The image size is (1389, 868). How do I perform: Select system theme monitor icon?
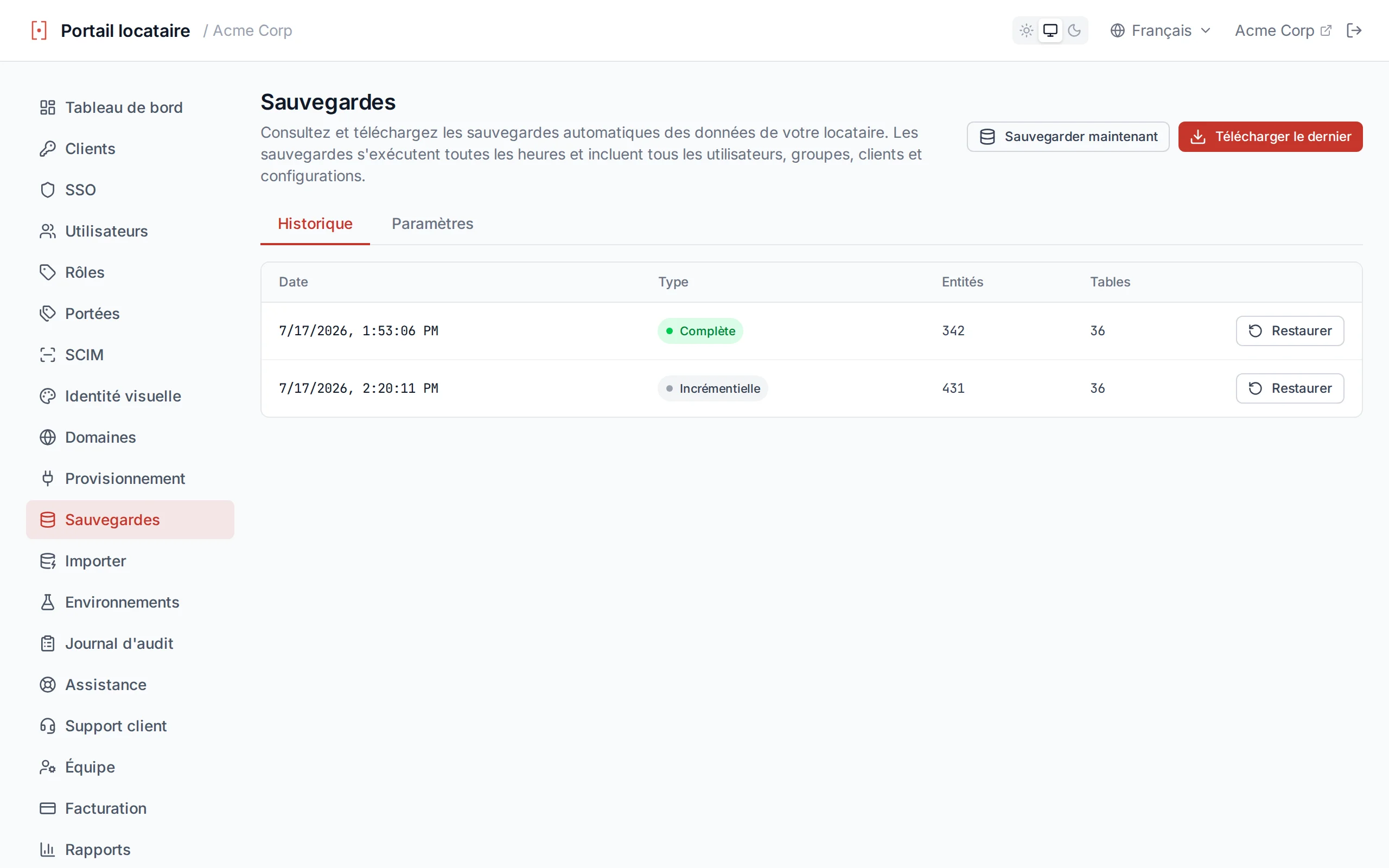tap(1050, 30)
